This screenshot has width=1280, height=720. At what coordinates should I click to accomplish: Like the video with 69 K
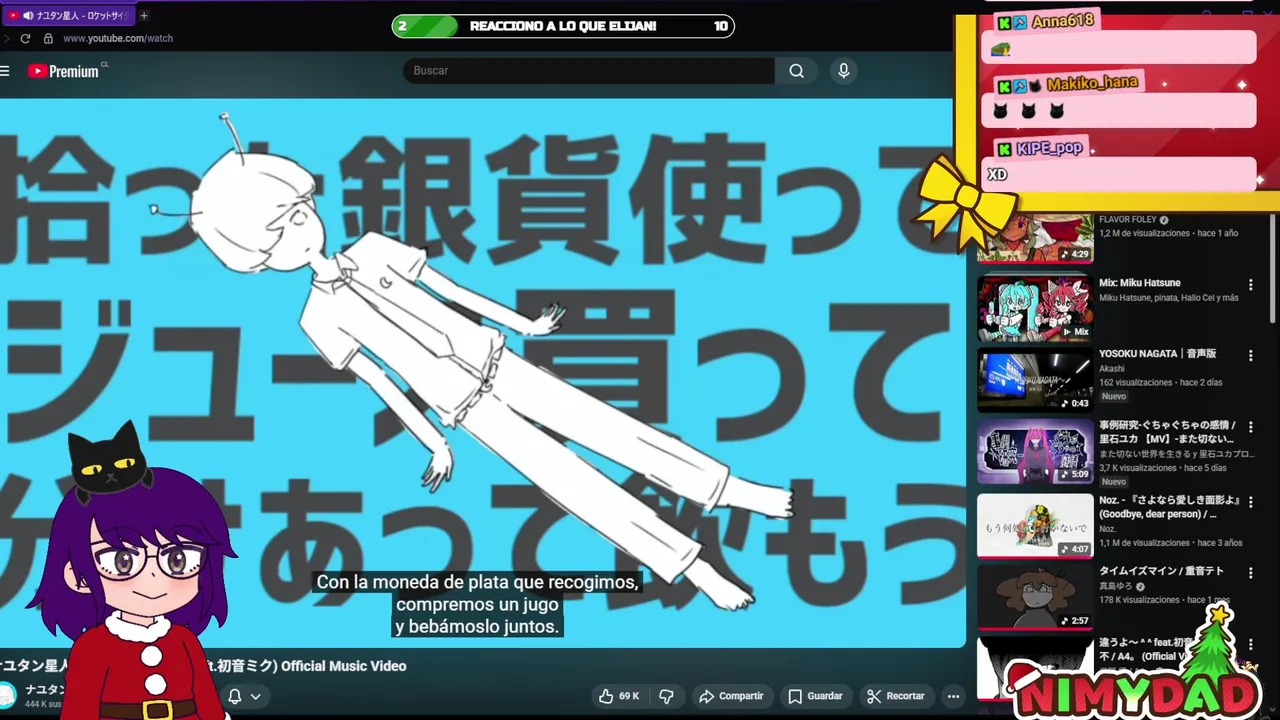pyautogui.click(x=619, y=696)
